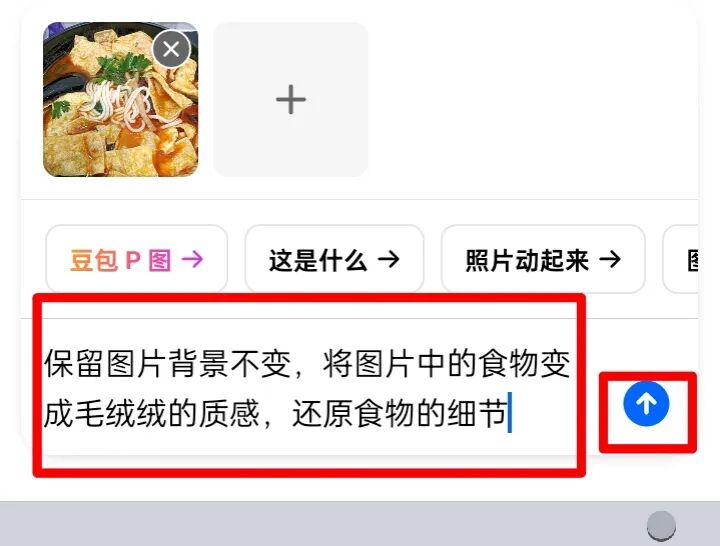Click the white X on the thumbnail
The height and width of the screenshot is (546, 720).
(x=171, y=49)
